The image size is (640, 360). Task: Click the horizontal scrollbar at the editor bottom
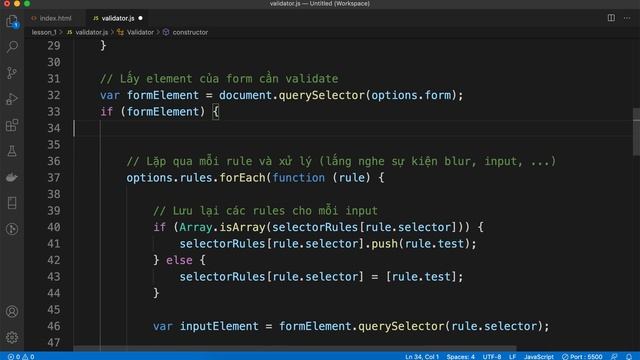coord(295,349)
